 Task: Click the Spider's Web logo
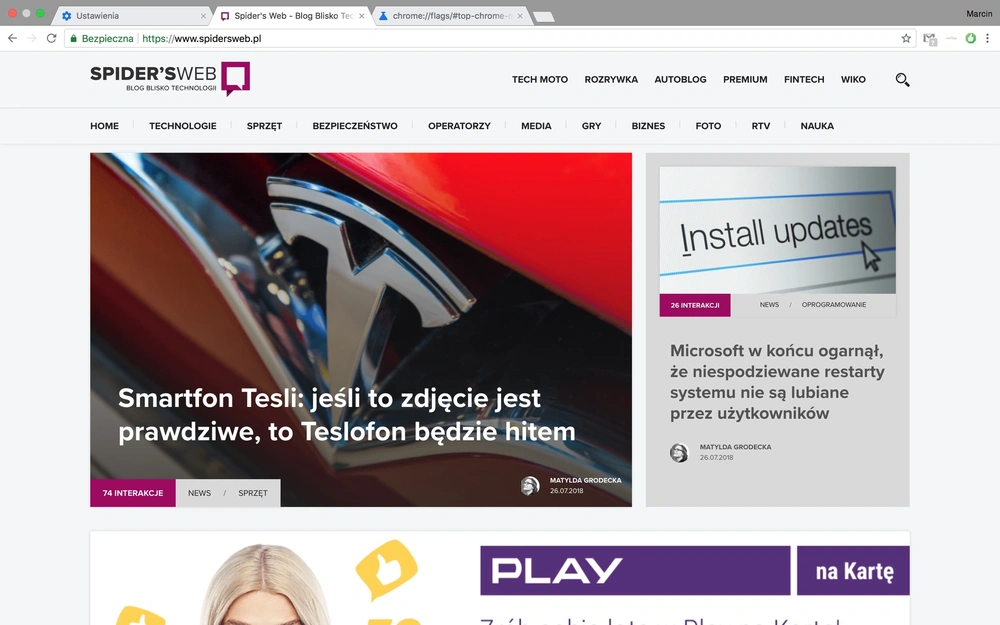pyautogui.click(x=170, y=78)
